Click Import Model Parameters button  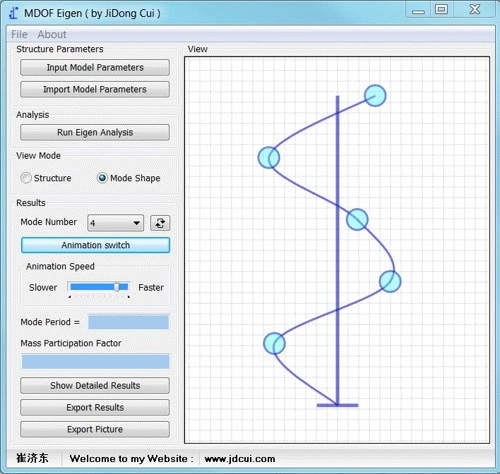(x=95, y=89)
